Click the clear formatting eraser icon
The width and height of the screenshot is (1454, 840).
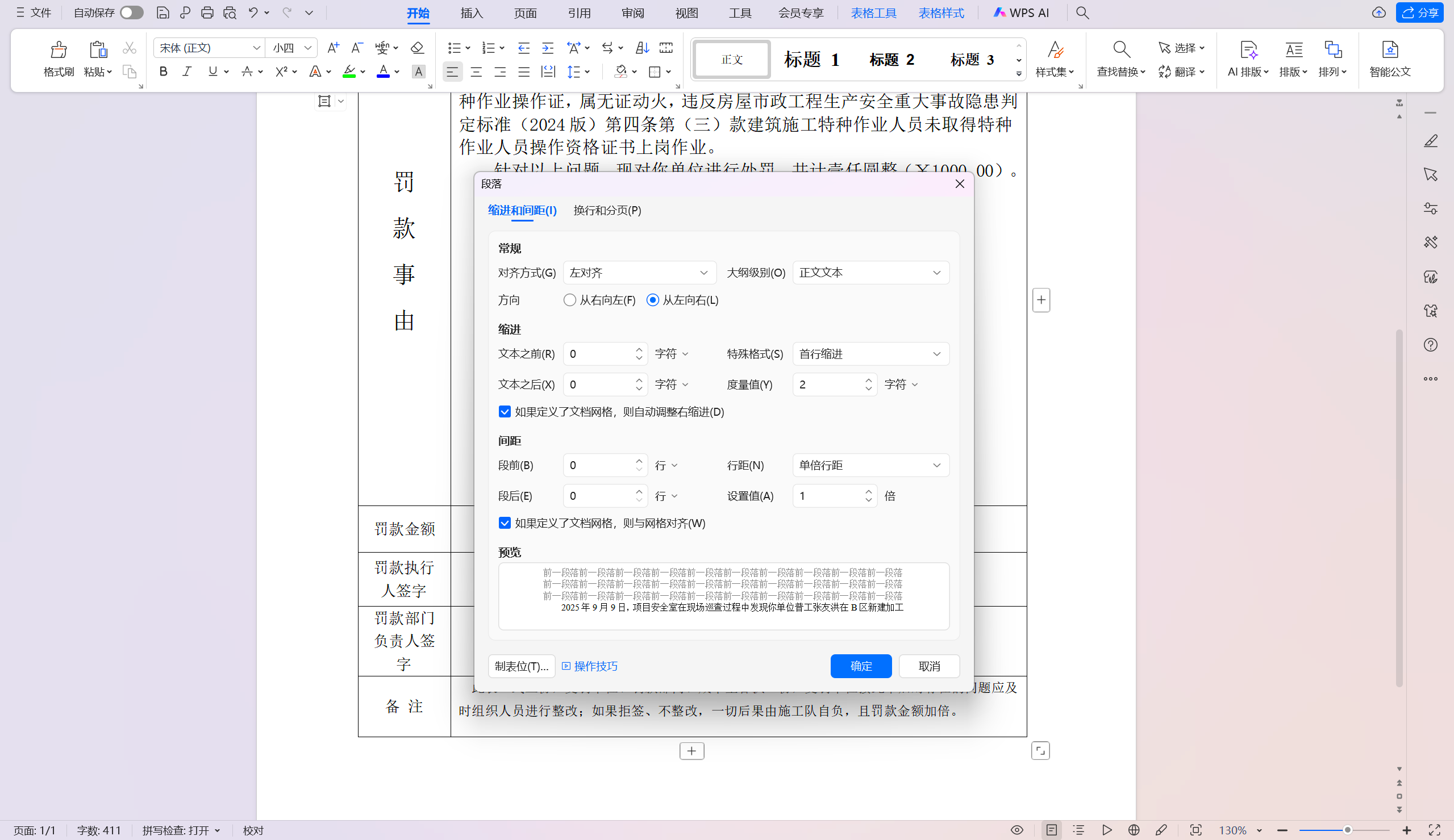tap(417, 48)
